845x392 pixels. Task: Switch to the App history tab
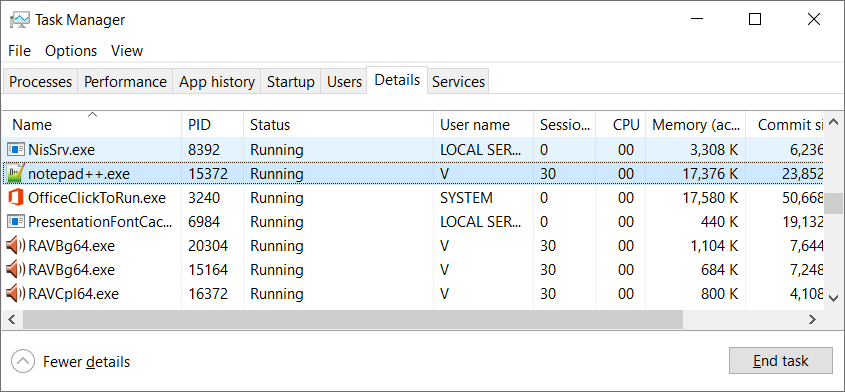point(217,81)
